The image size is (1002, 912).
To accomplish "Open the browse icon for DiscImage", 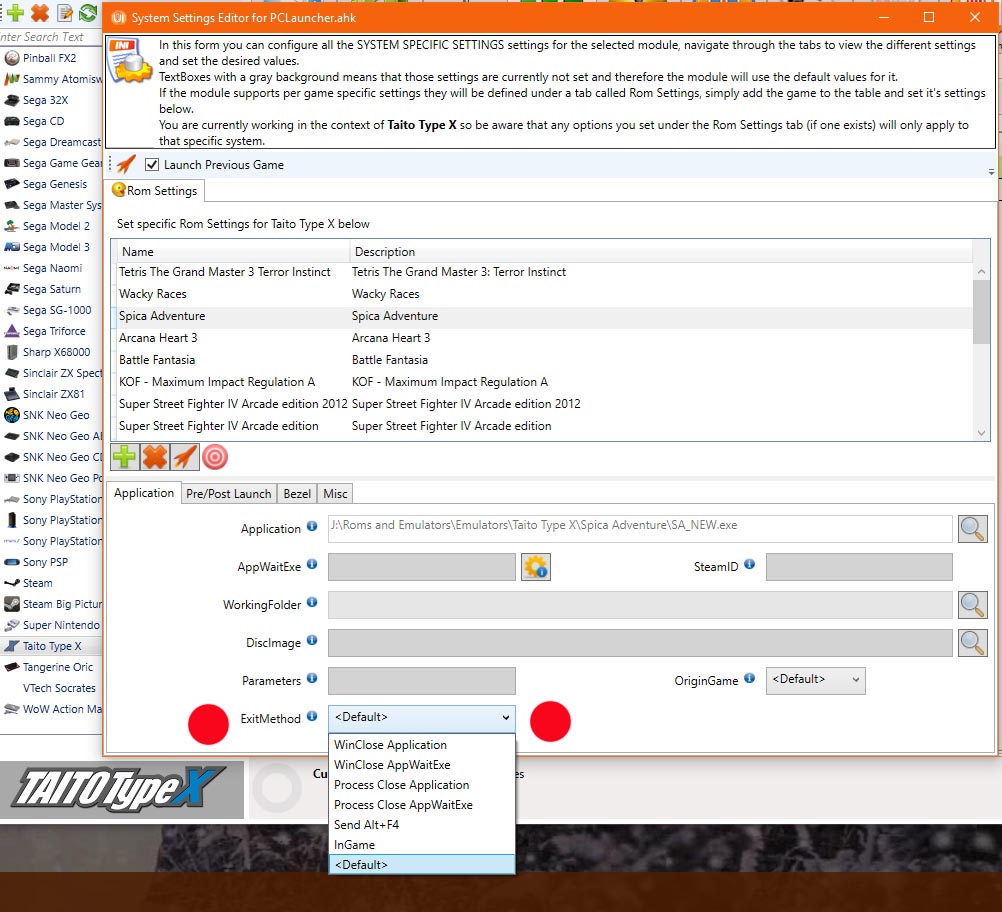I will tap(972, 643).
